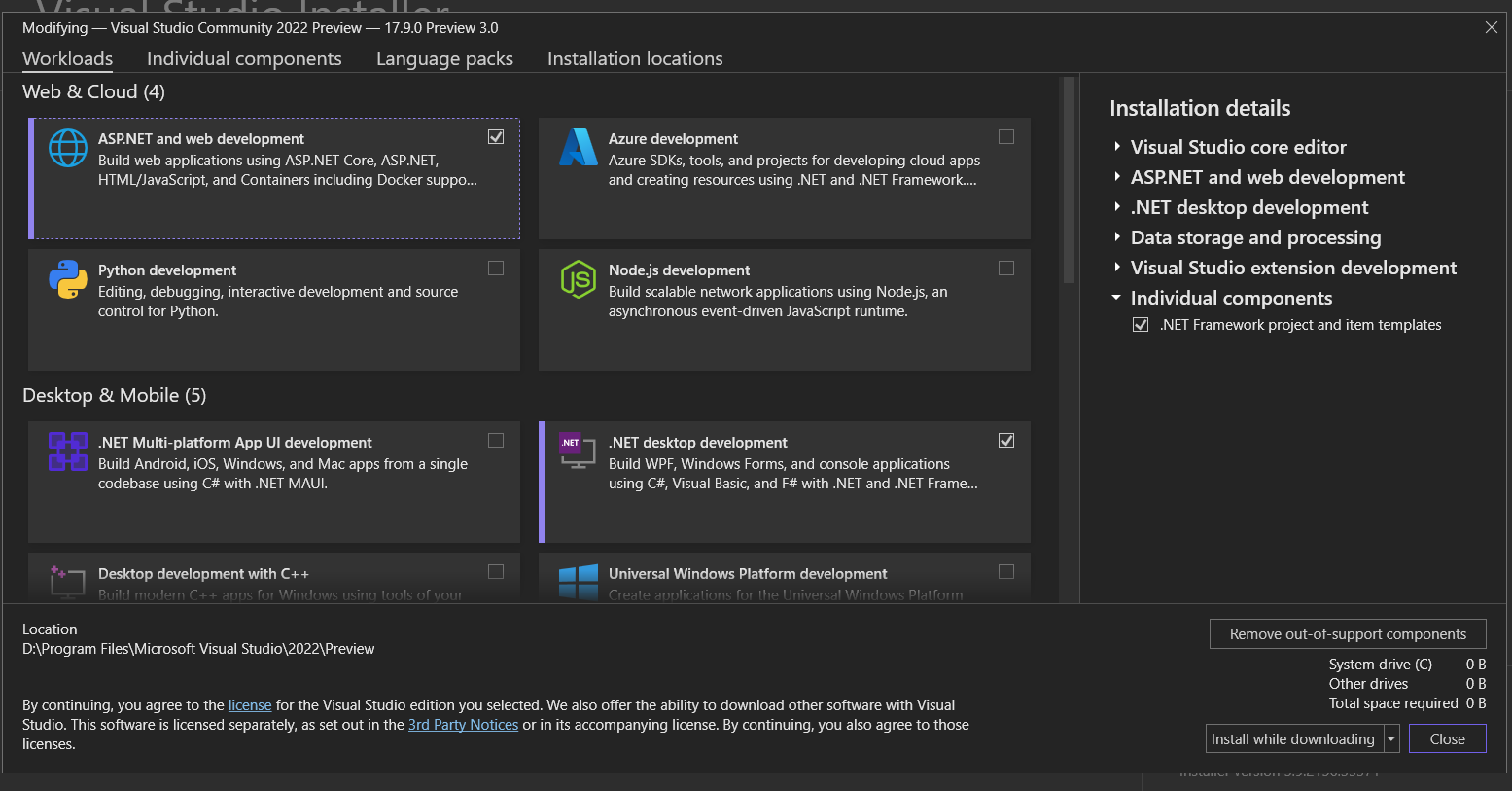
Task: Click the Installation details heading
Action: [1200, 108]
